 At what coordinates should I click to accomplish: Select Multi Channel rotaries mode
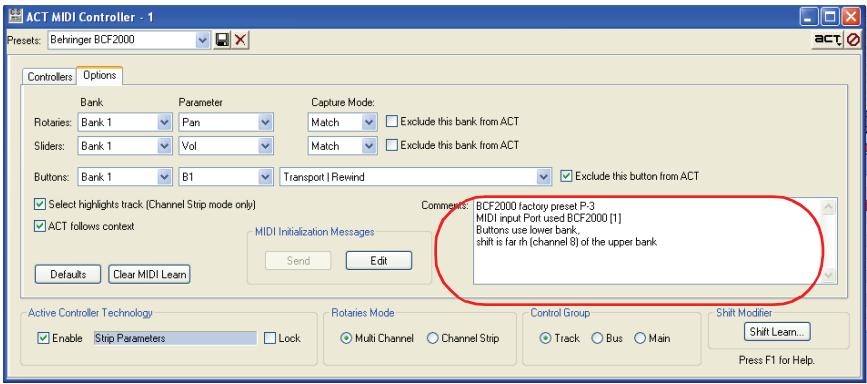tap(346, 338)
